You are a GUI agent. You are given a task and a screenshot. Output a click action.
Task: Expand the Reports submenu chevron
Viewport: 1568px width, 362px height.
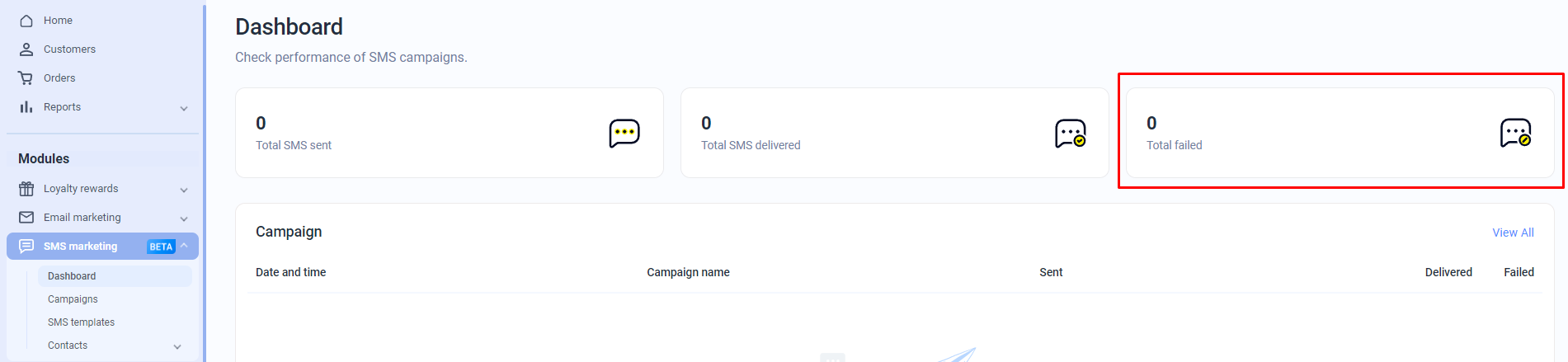click(184, 108)
